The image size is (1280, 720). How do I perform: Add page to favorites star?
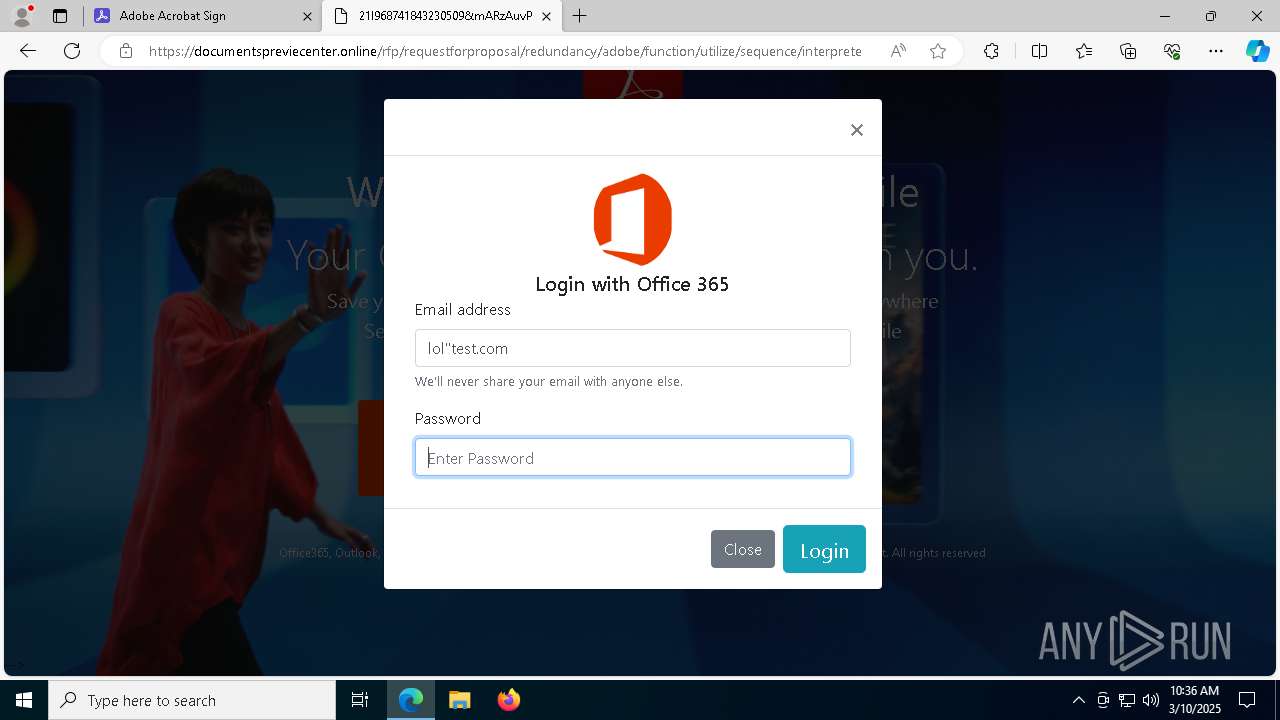coord(938,51)
